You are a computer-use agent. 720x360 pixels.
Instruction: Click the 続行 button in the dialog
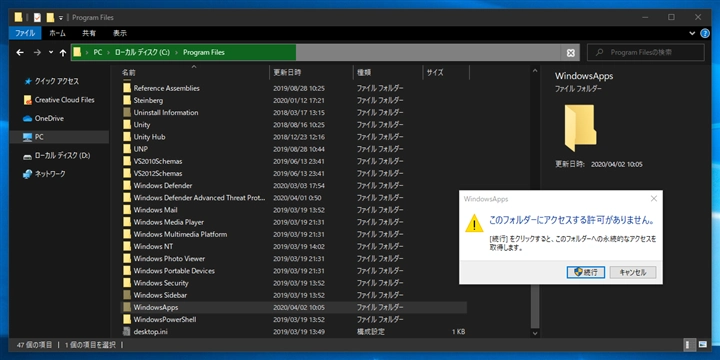(585, 272)
